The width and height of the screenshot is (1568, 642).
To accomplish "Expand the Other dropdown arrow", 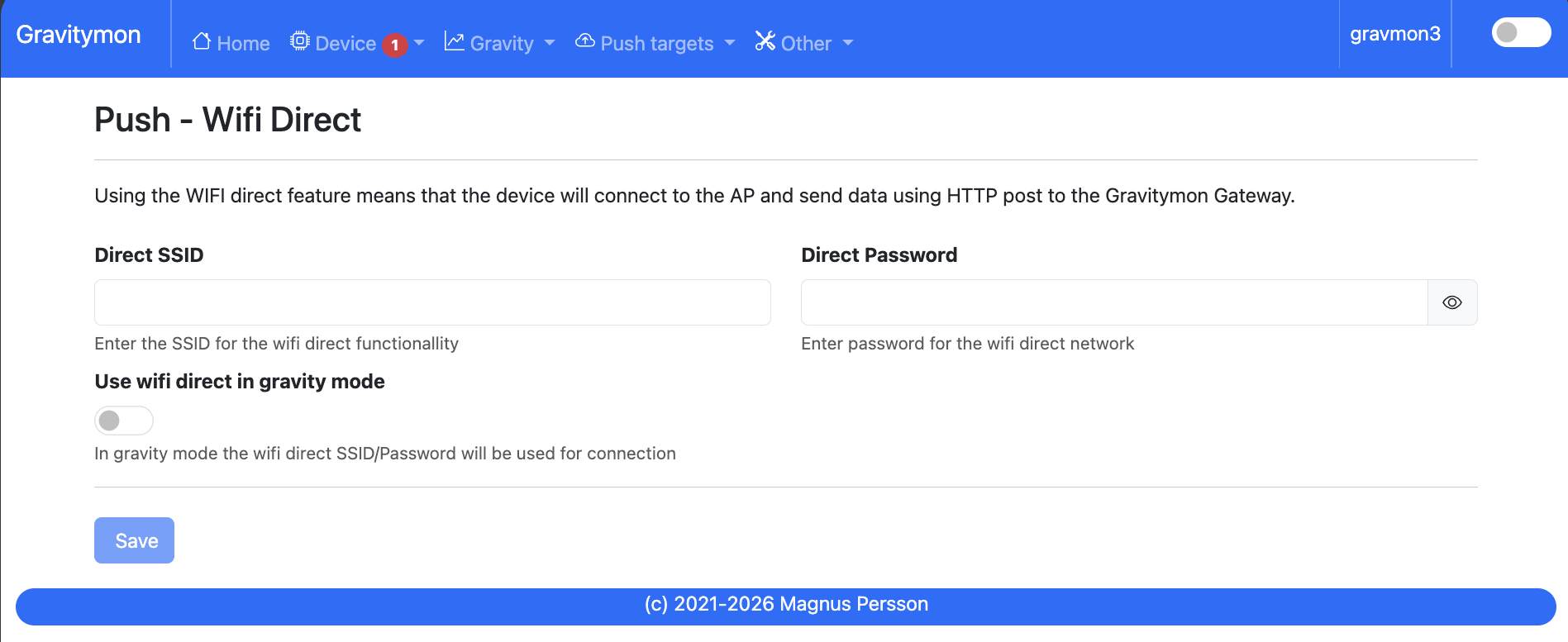I will [x=848, y=43].
